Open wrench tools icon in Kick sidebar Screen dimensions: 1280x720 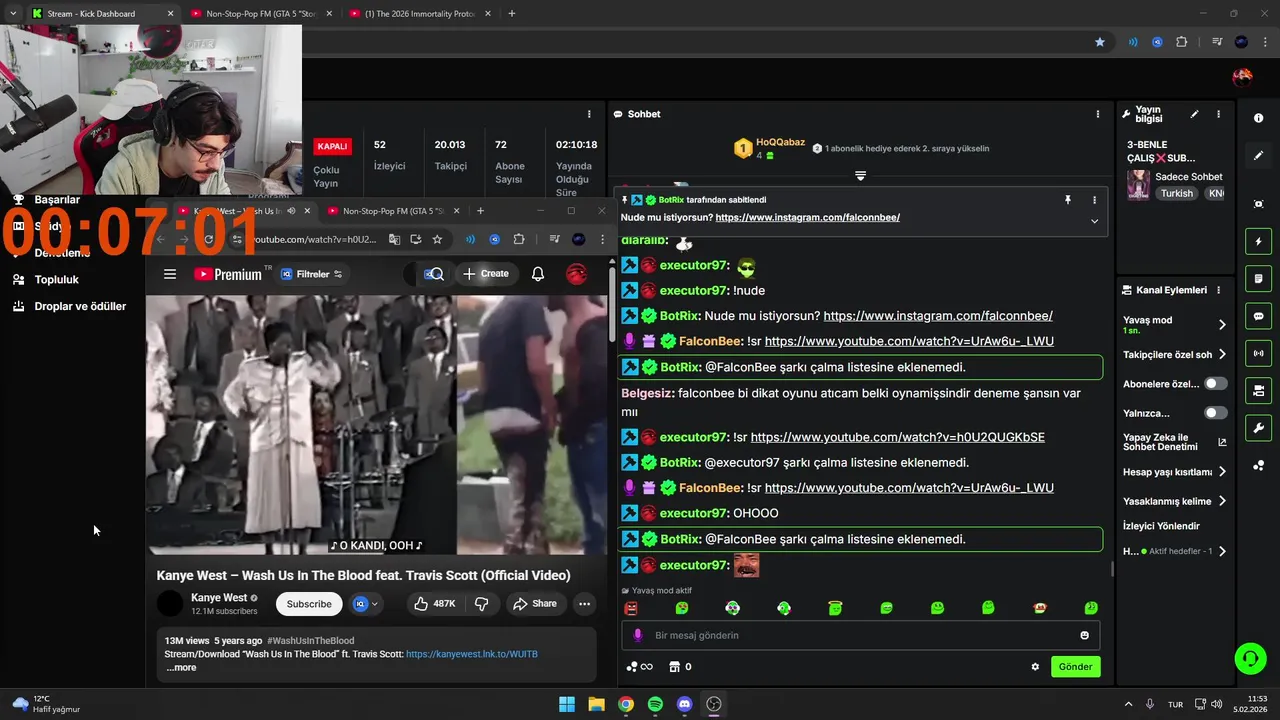click(x=1258, y=428)
